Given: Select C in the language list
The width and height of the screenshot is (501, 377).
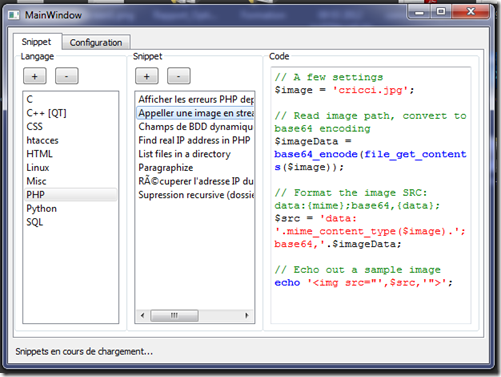Looking at the screenshot, I should (x=71, y=99).
